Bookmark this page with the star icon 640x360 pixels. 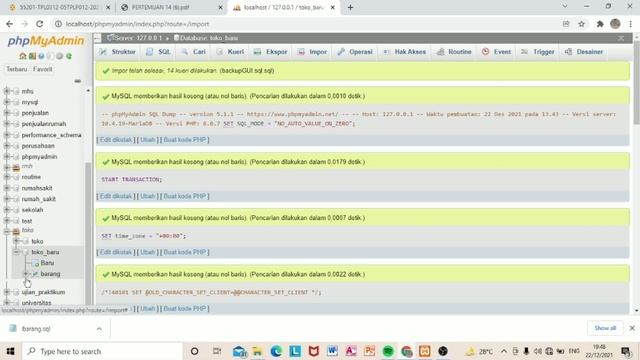[582, 24]
